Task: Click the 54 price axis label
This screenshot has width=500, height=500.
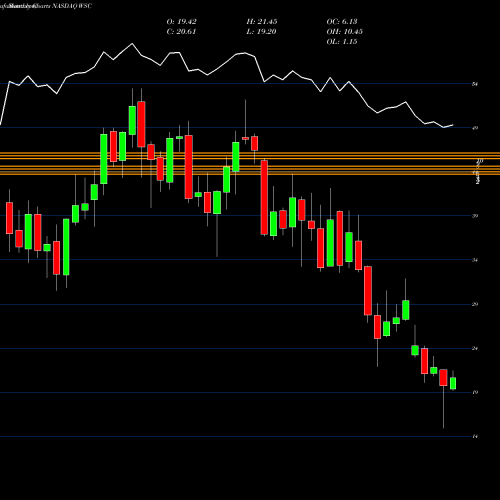Action: (475, 84)
